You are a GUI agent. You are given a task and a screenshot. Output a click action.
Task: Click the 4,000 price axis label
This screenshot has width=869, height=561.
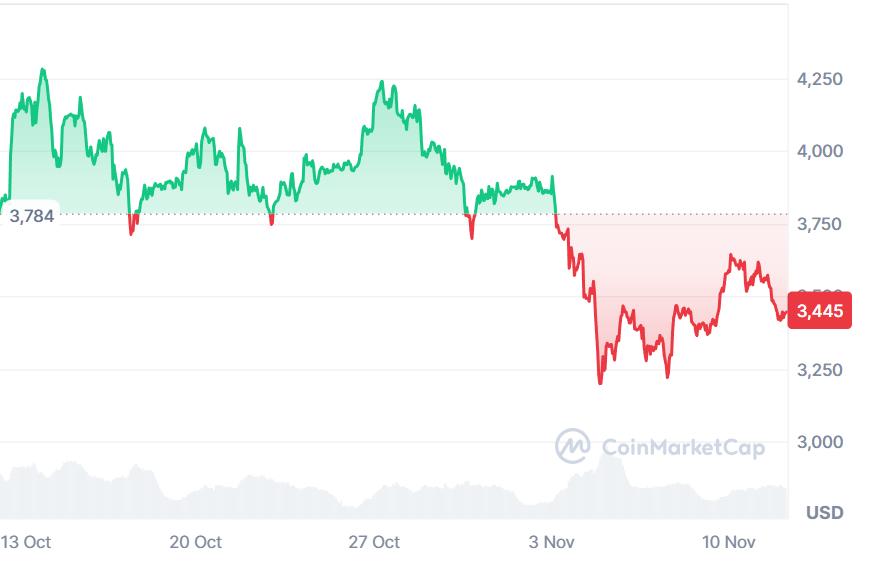[x=820, y=151]
